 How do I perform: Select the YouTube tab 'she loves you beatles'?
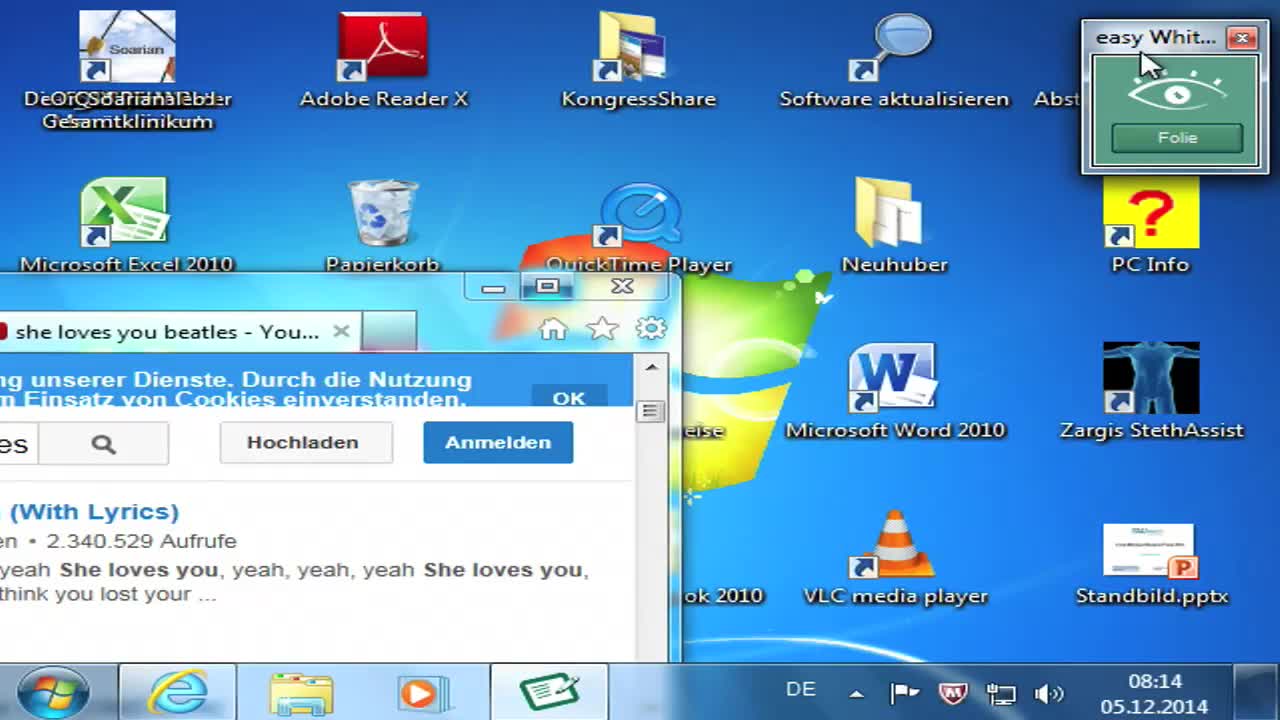170,332
